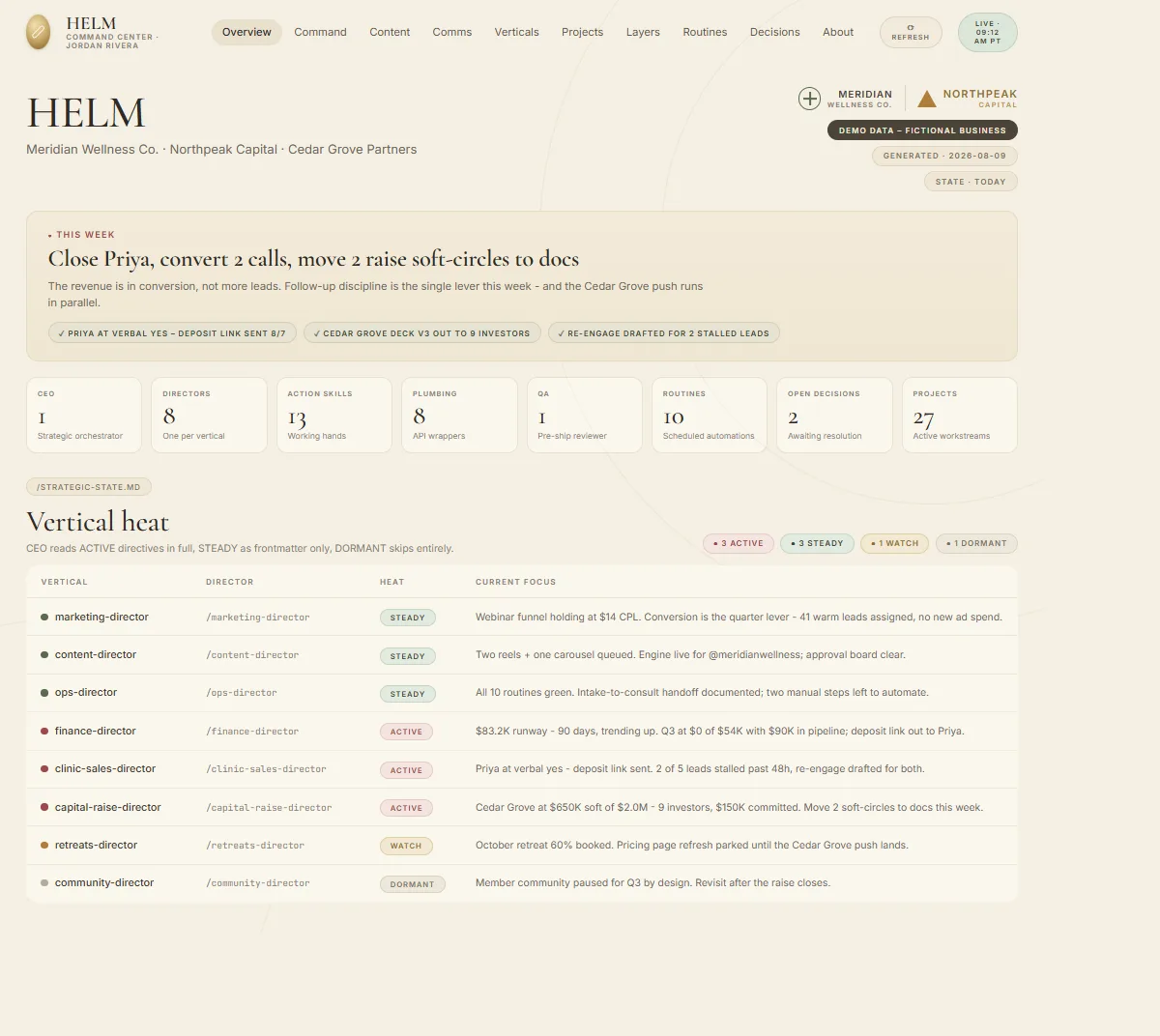Click the /community-director path
Screen dimensions: 1160x1036
(258, 883)
